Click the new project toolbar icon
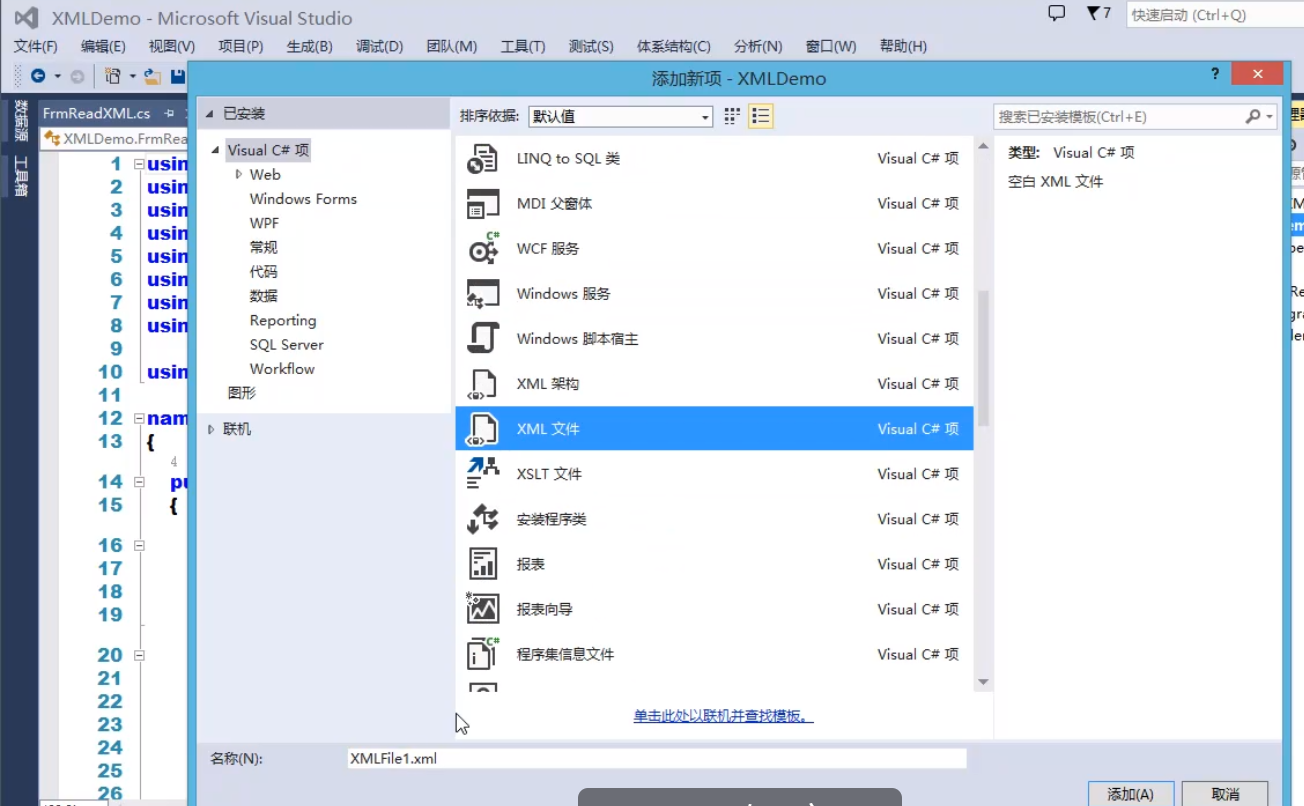Viewport: 1304px width, 806px height. [113, 76]
